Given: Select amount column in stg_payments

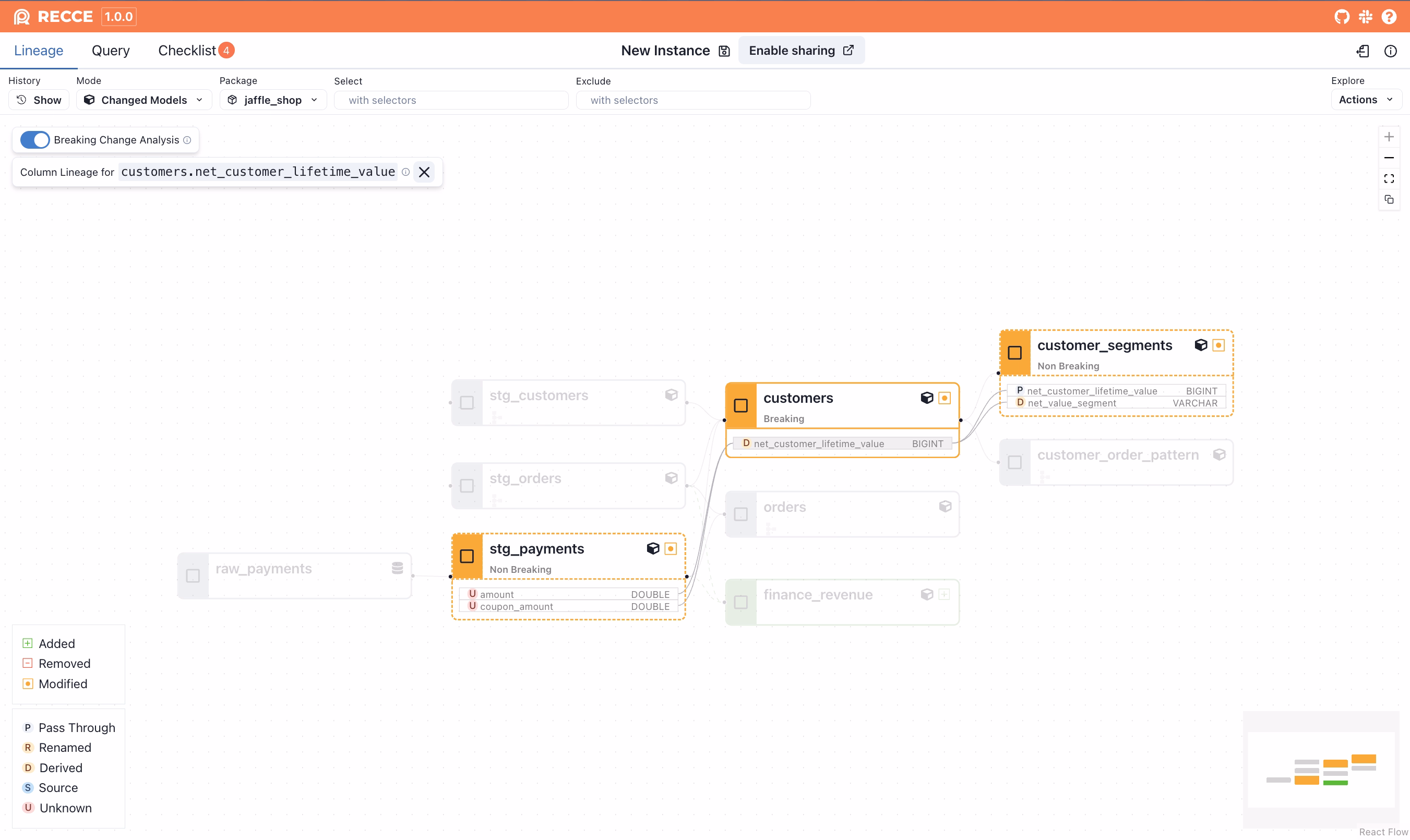Looking at the screenshot, I should pos(568,594).
